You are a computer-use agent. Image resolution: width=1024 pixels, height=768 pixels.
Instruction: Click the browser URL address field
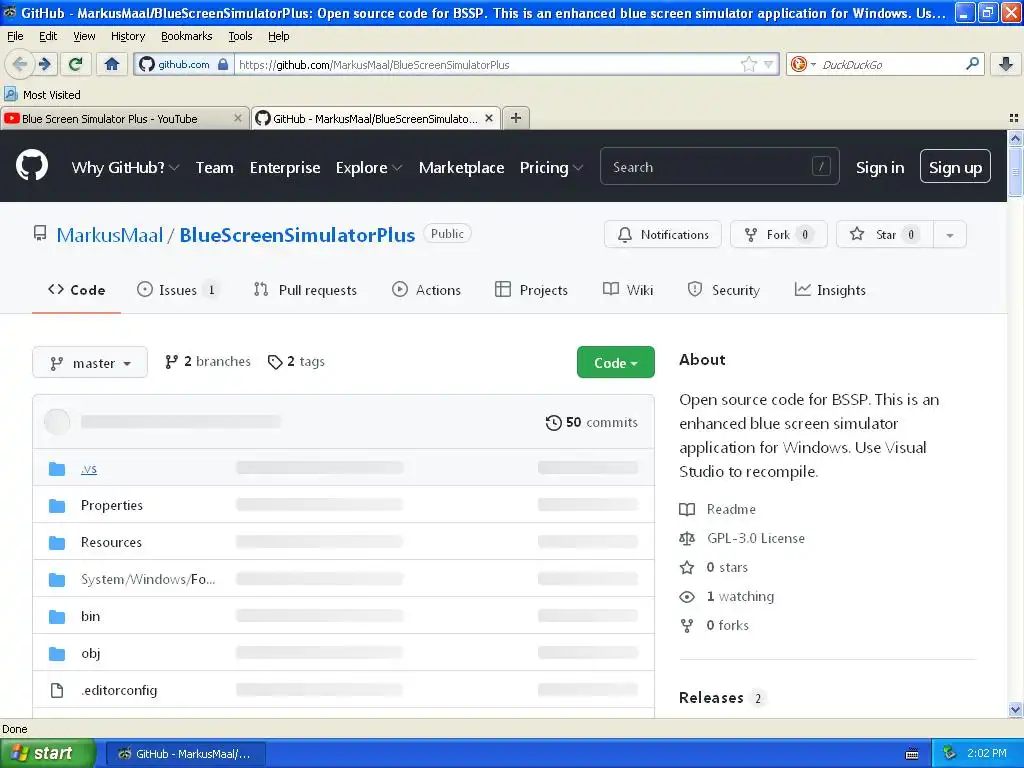tap(487, 64)
